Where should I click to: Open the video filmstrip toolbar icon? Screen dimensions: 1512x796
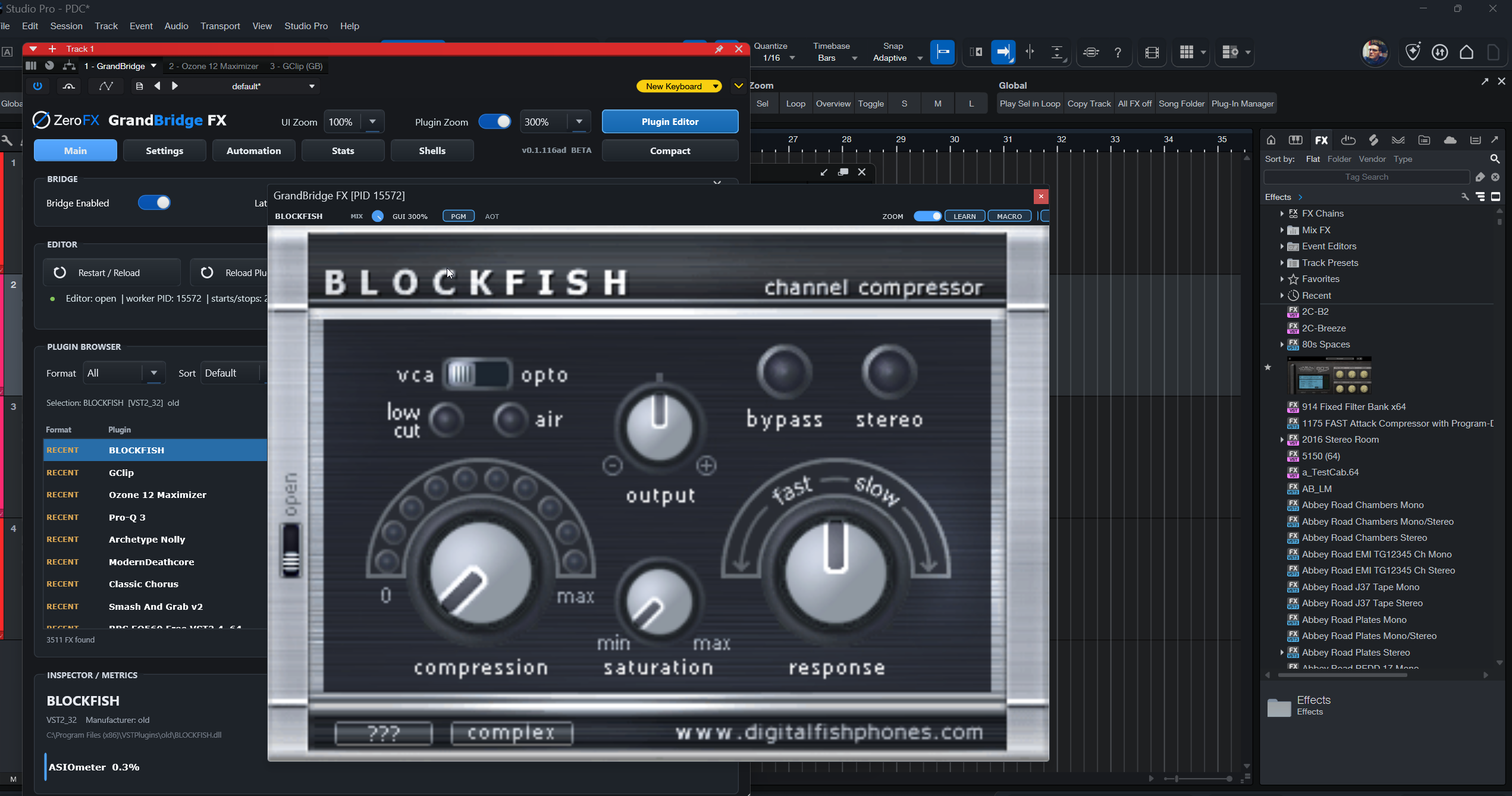pyautogui.click(x=1152, y=52)
